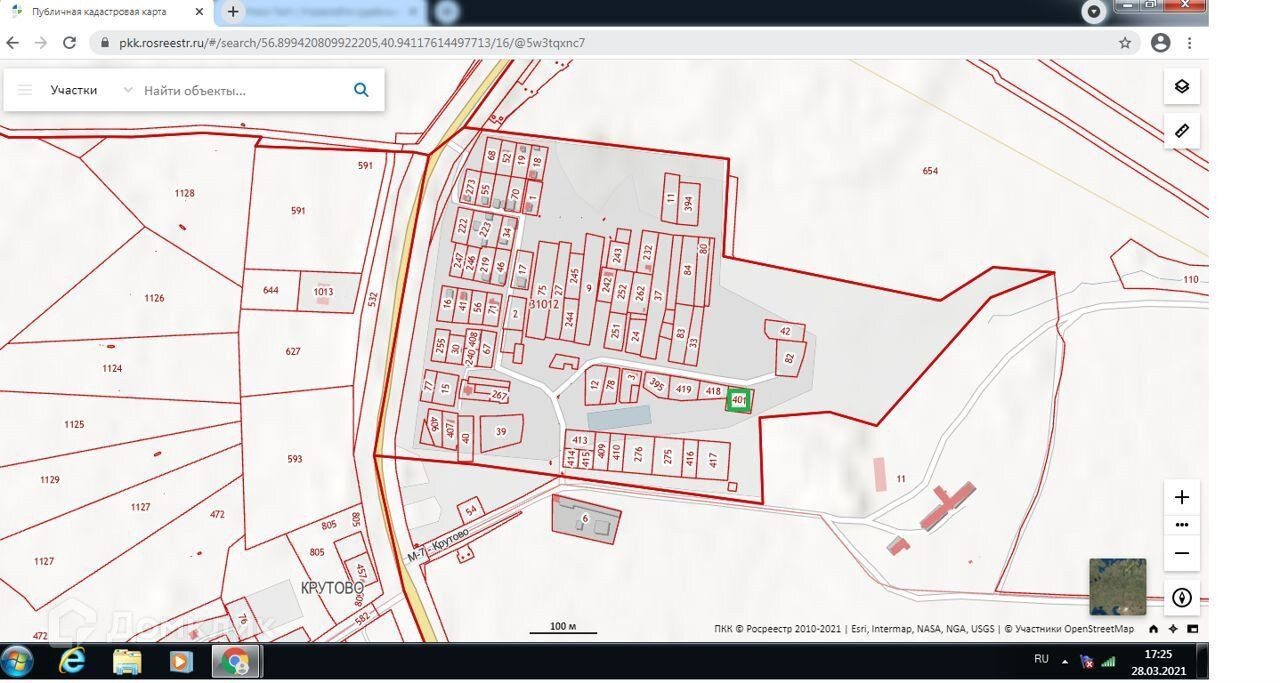The width and height of the screenshot is (1280, 683).
Task: Open the map layers panel
Action: (1181, 87)
